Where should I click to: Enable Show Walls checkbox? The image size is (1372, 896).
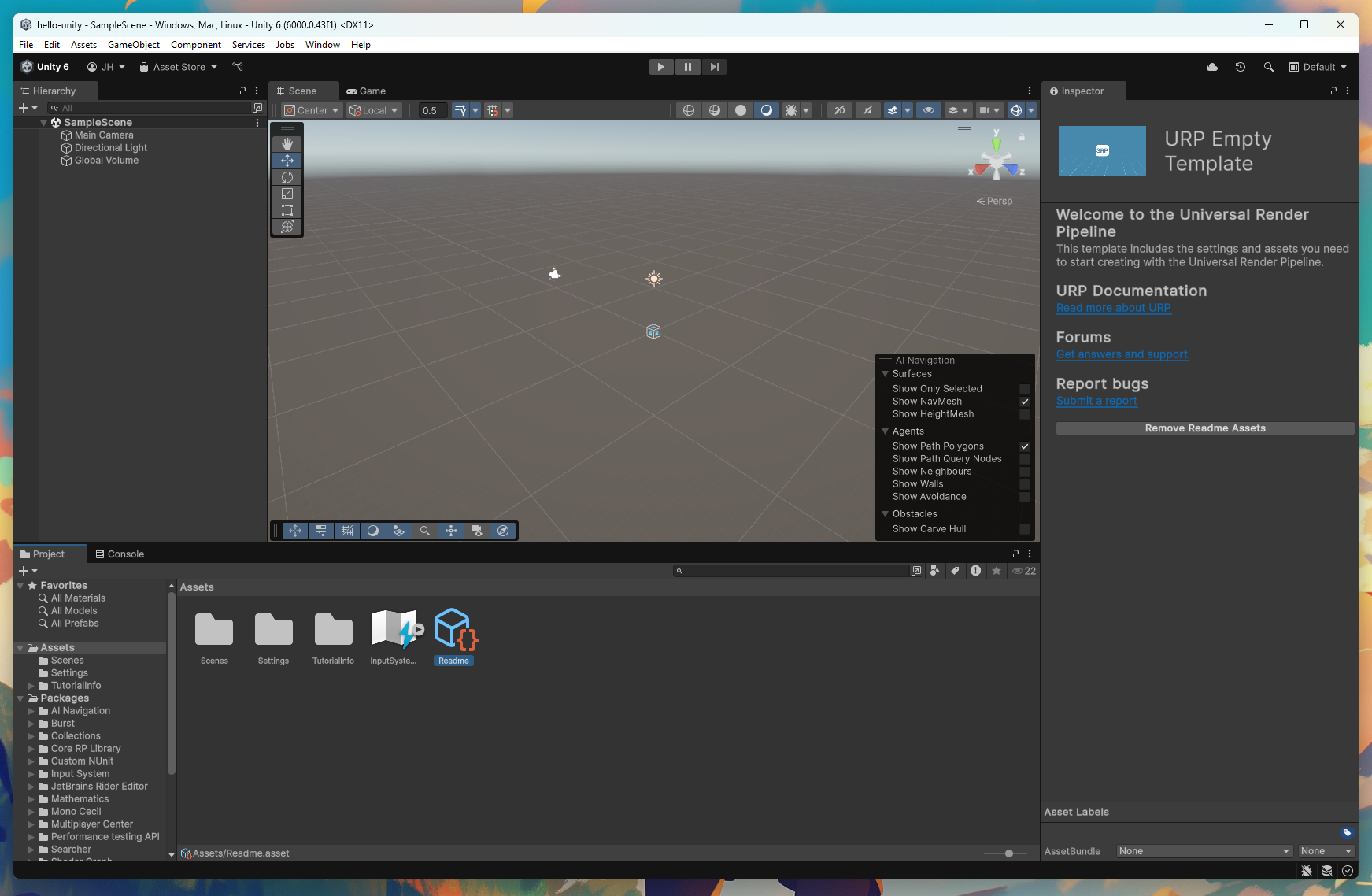click(x=1025, y=484)
